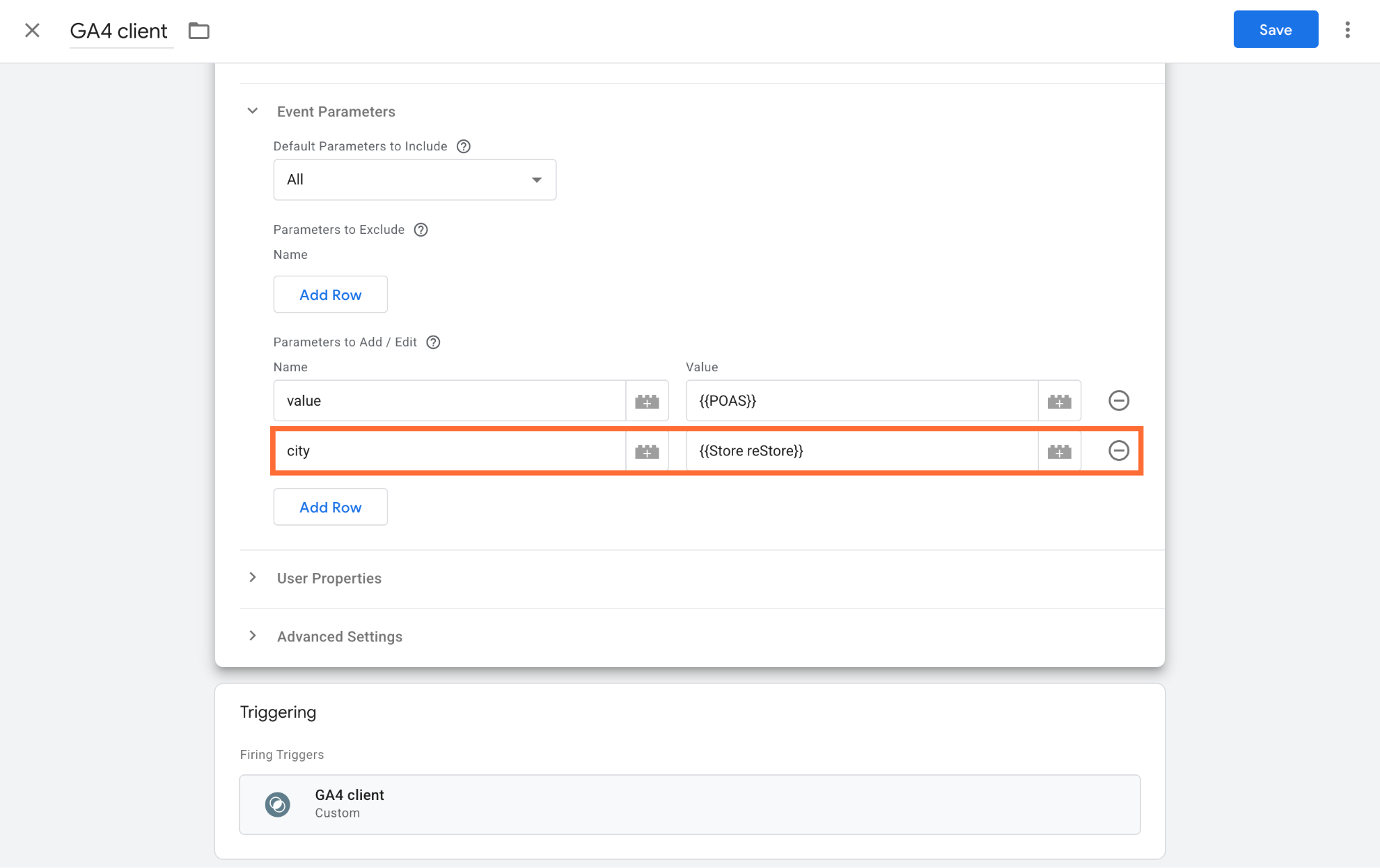The height and width of the screenshot is (868, 1380).
Task: Click the city parameter name field
Action: pyautogui.click(x=450, y=451)
